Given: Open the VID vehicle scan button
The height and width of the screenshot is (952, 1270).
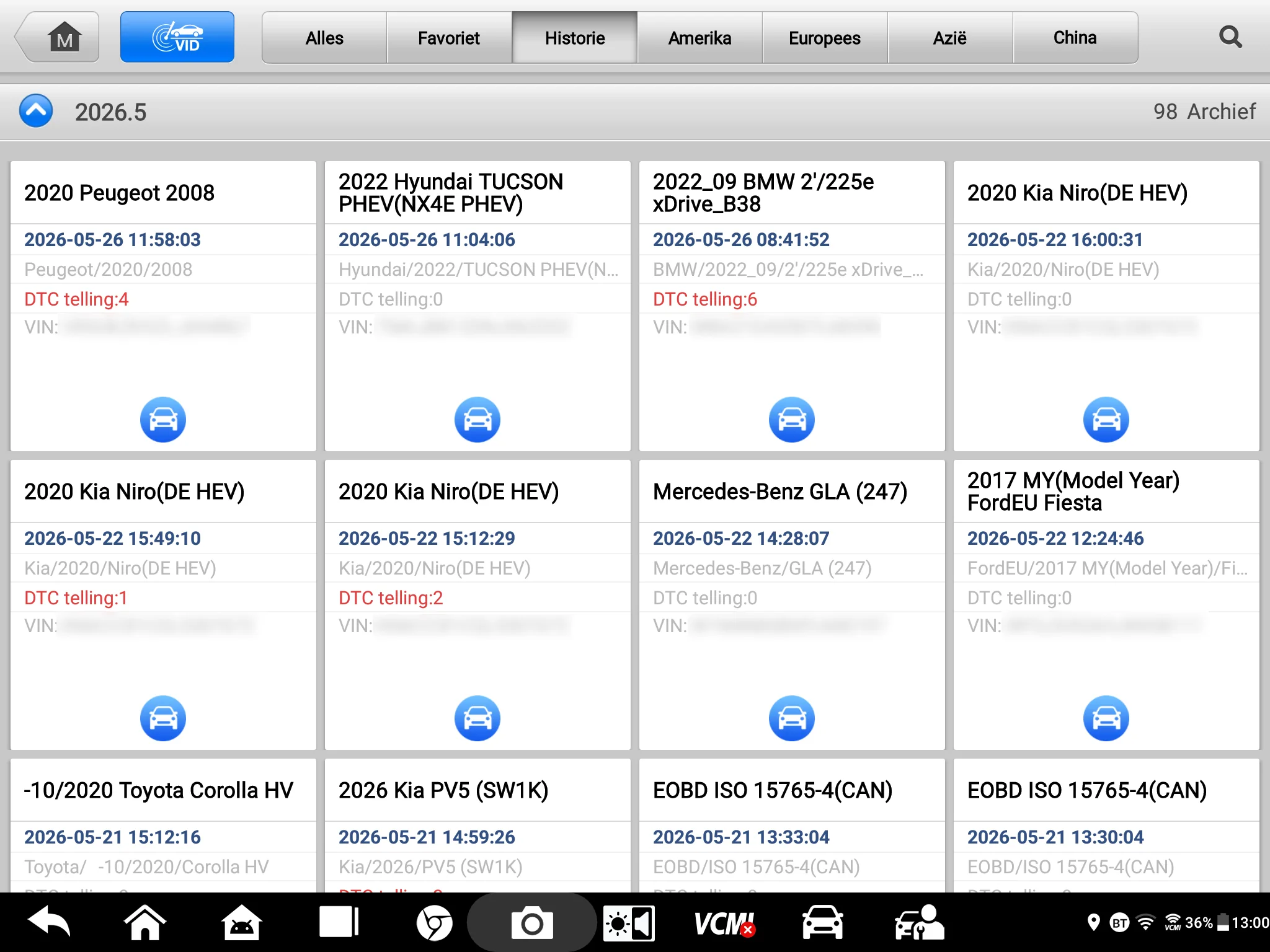Looking at the screenshot, I should (x=177, y=37).
